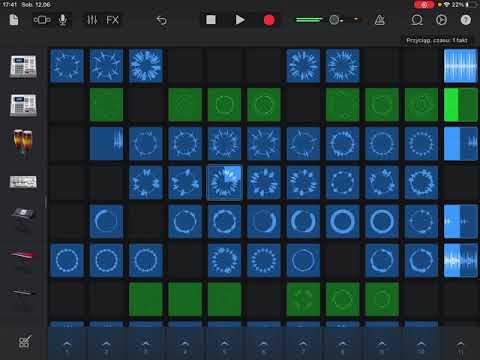This screenshot has width=480, height=360.
Task: Trigger column 5 with its up-chevron
Action: point(224,345)
